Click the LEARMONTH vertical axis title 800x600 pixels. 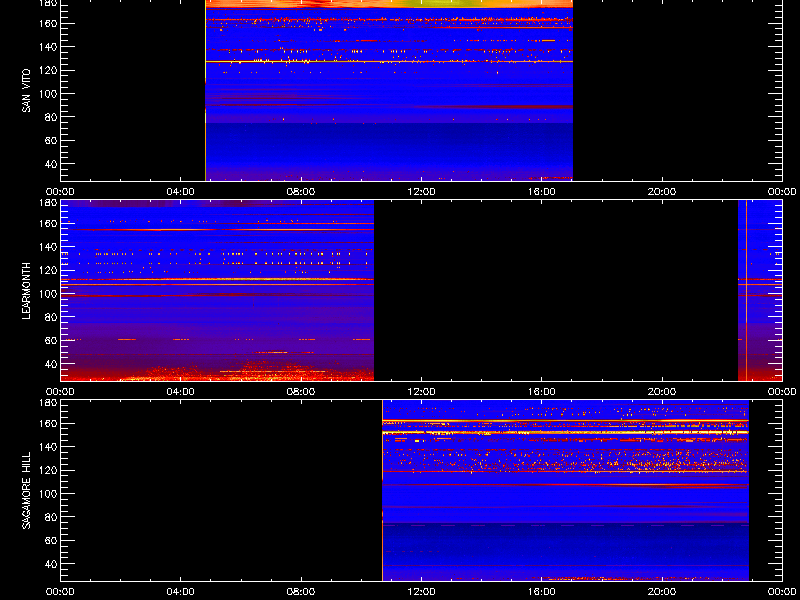[x=26, y=291]
